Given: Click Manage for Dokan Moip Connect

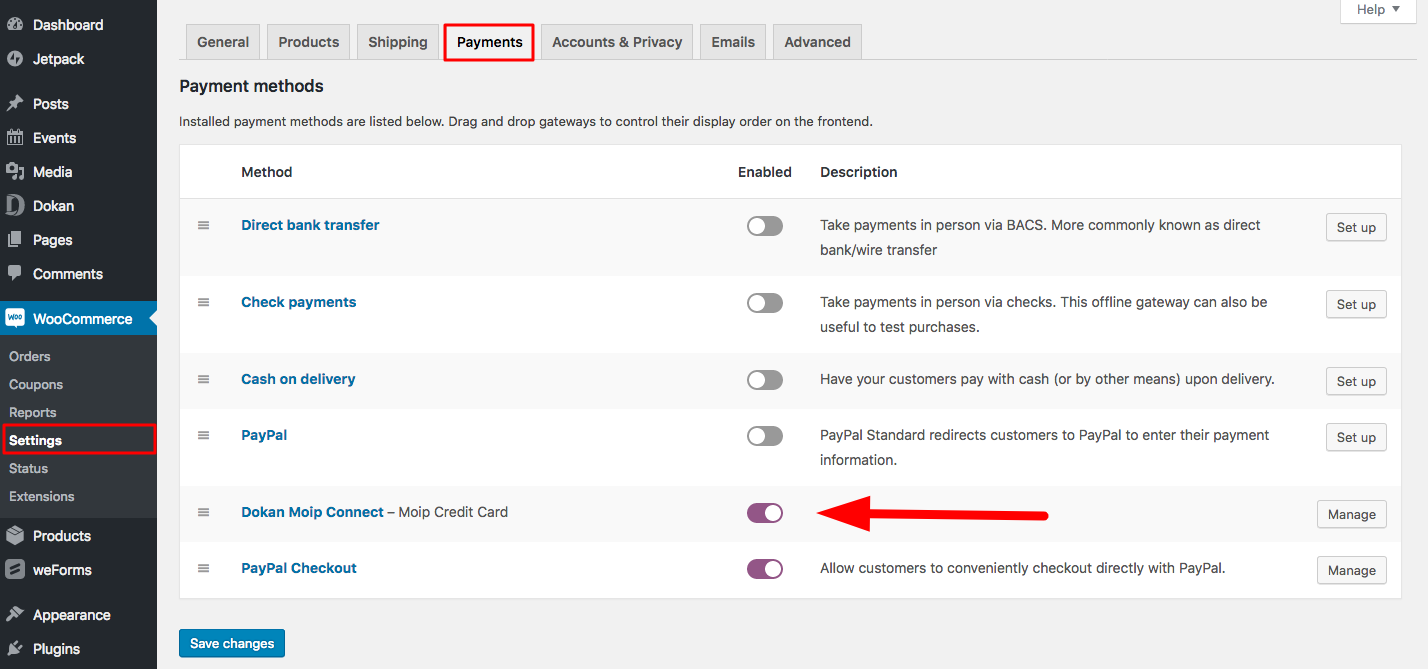Looking at the screenshot, I should click(x=1352, y=515).
